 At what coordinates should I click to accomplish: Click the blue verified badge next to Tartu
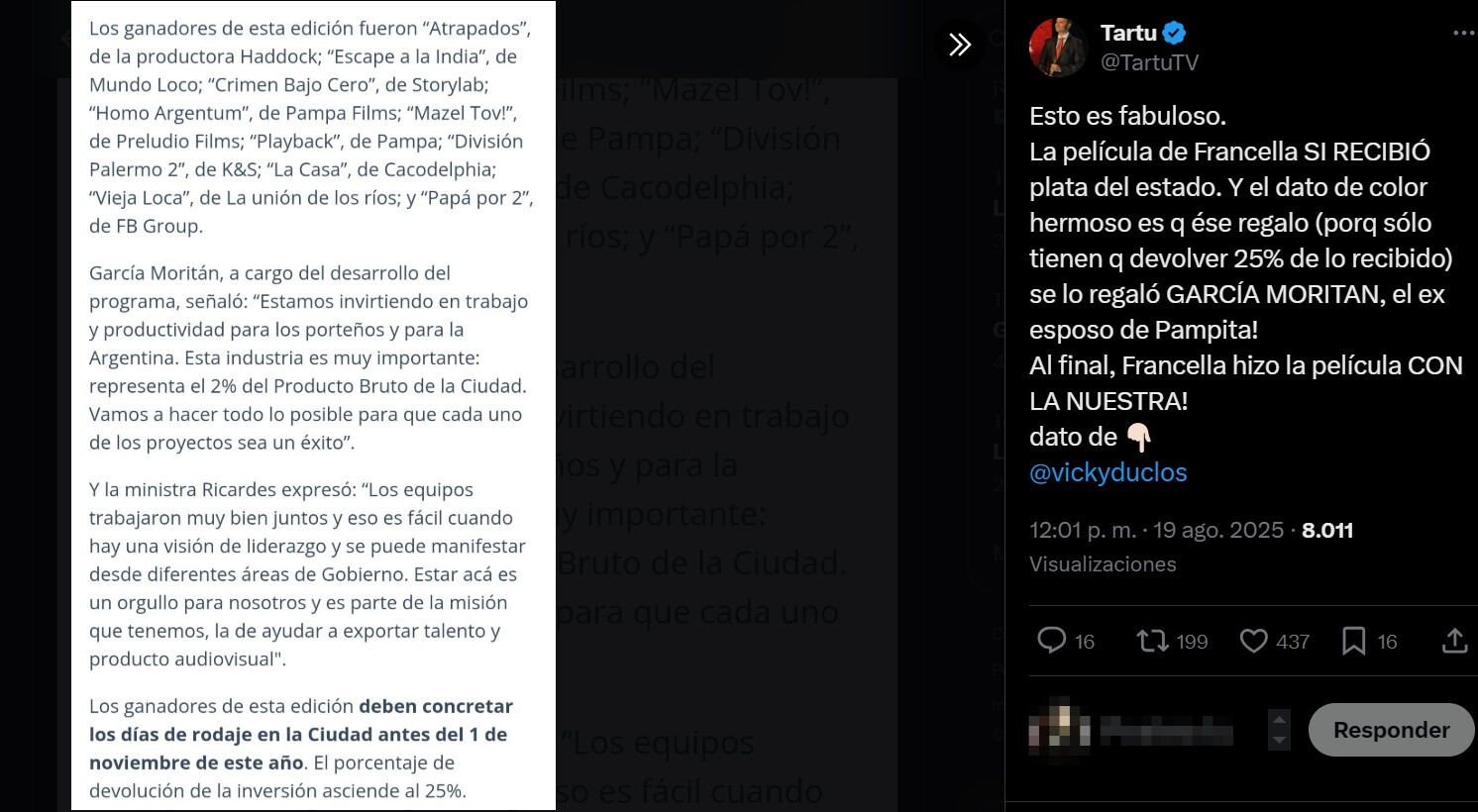click(1175, 33)
